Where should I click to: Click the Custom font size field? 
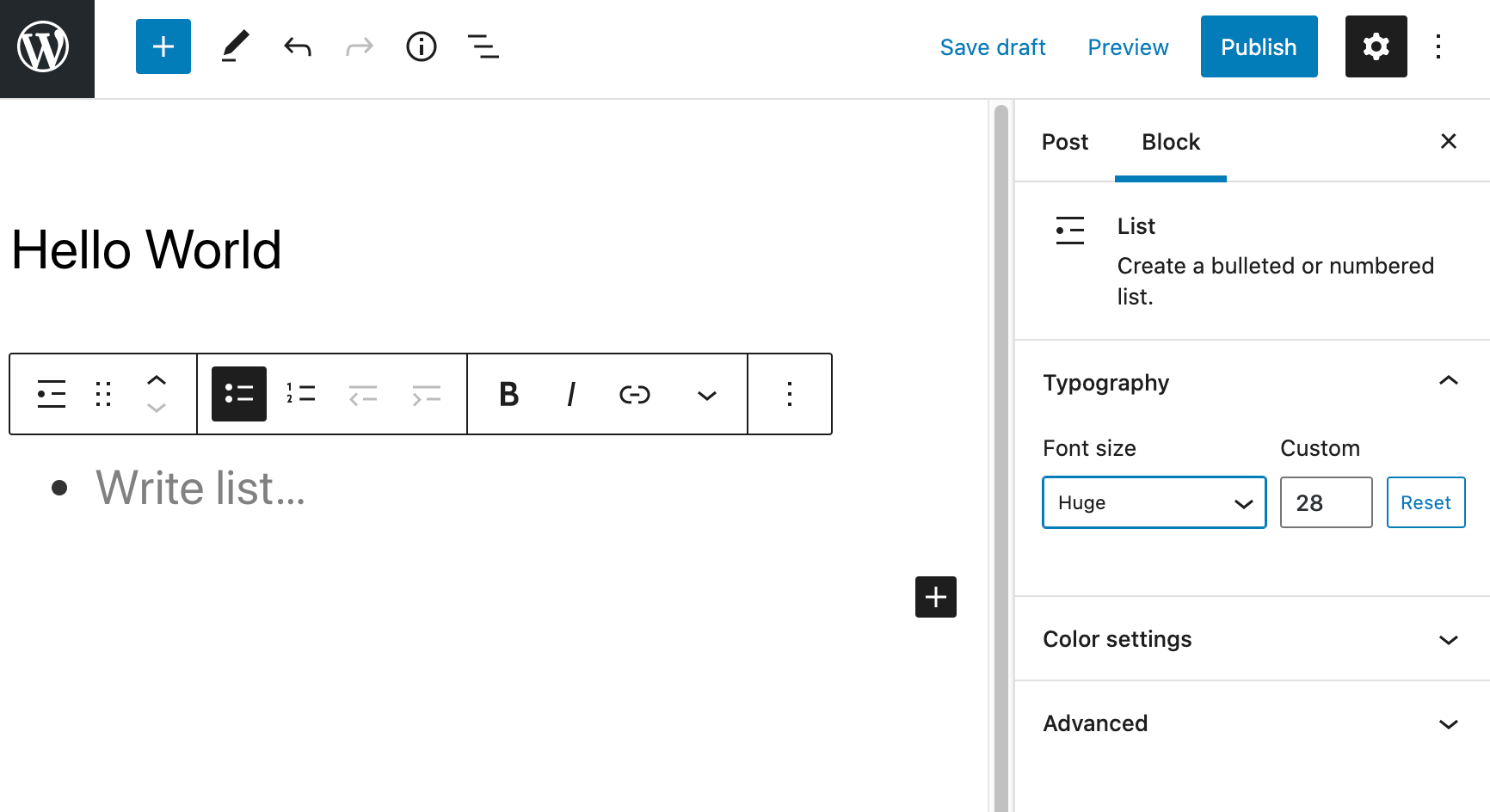1326,502
